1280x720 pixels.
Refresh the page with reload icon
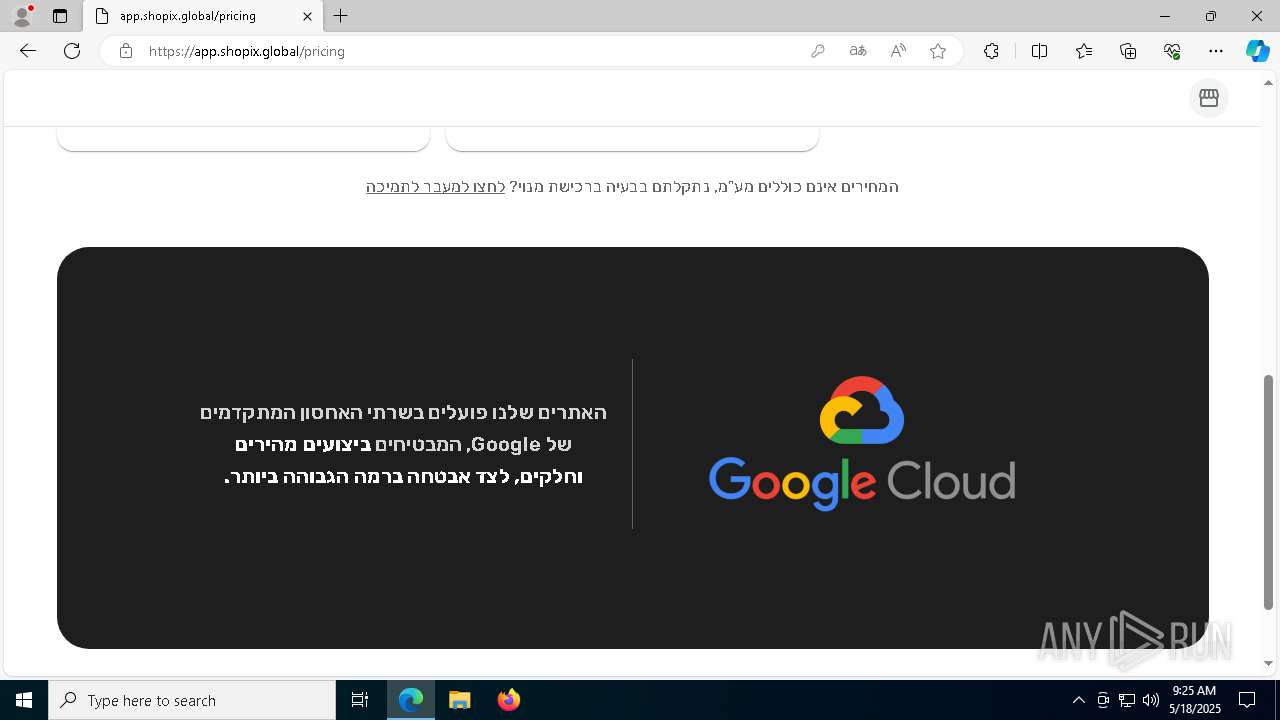[x=72, y=51]
